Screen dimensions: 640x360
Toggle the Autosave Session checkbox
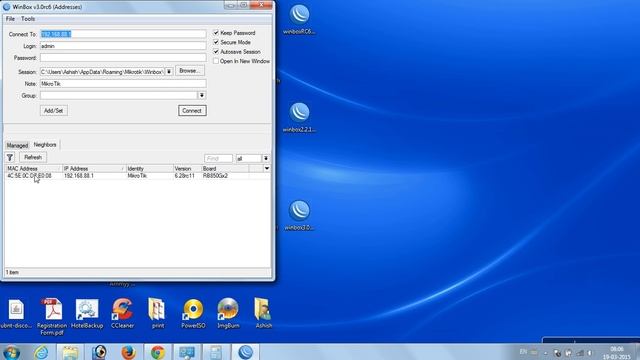[x=216, y=52]
